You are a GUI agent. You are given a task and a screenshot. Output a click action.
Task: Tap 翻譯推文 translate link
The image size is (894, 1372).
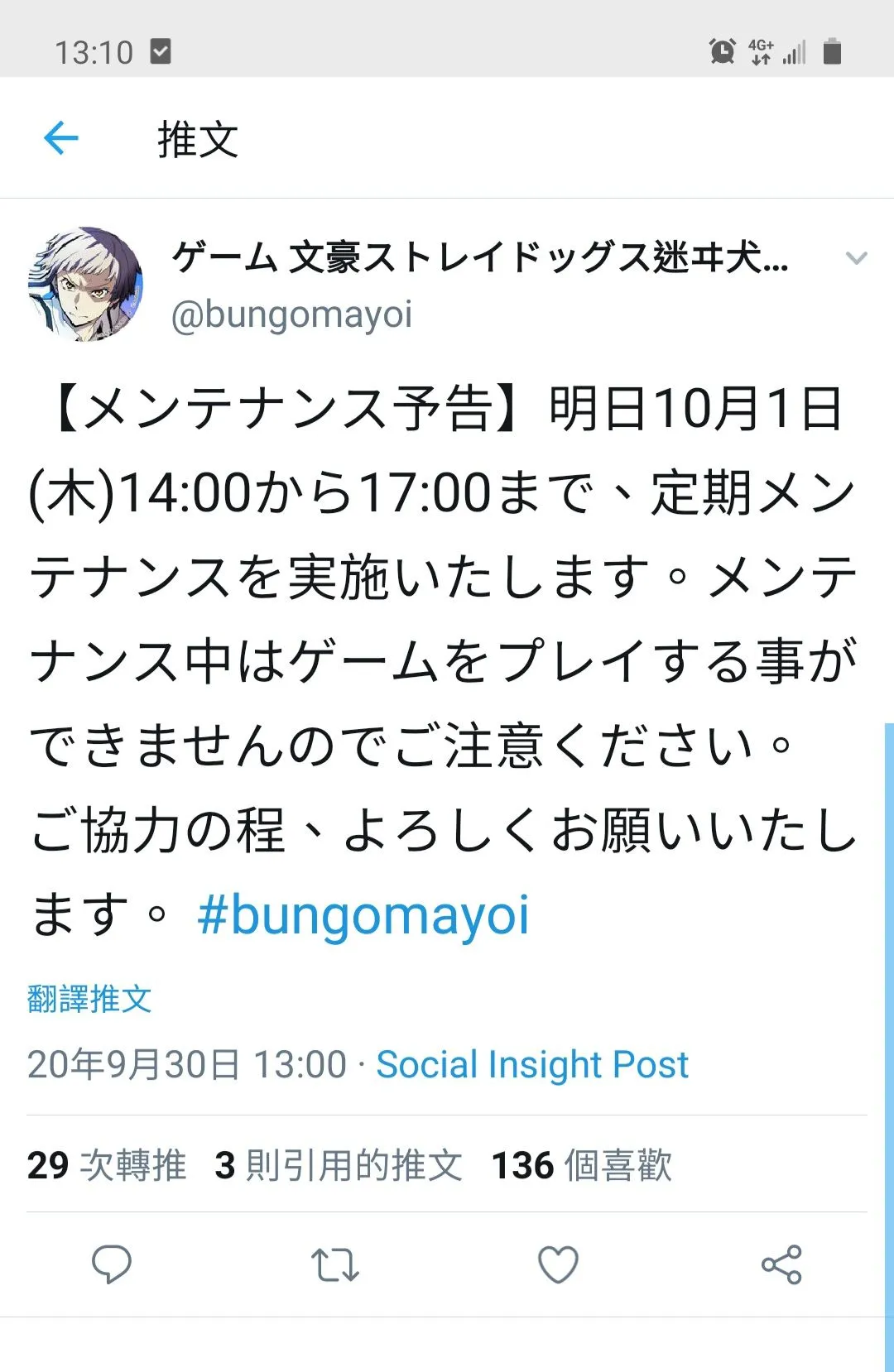[x=89, y=999]
